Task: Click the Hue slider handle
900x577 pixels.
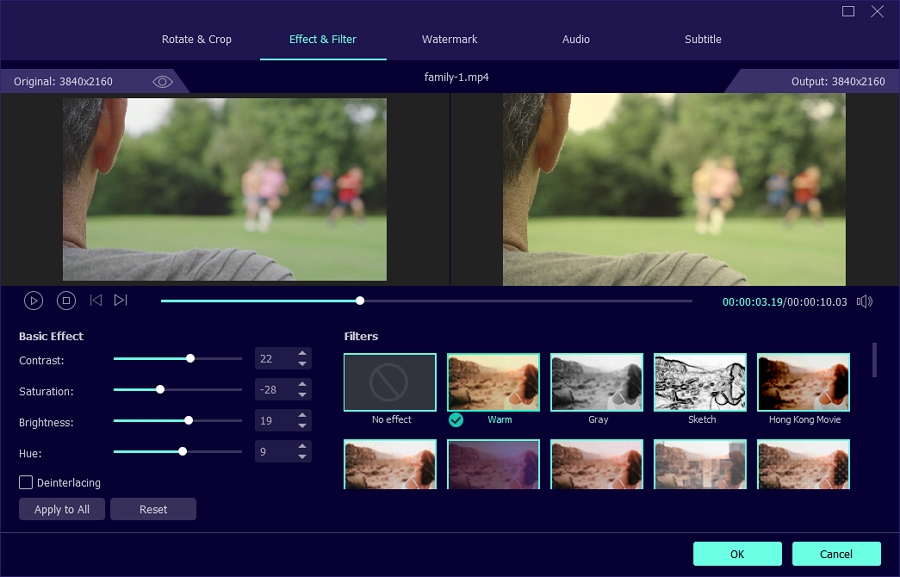Action: (183, 451)
